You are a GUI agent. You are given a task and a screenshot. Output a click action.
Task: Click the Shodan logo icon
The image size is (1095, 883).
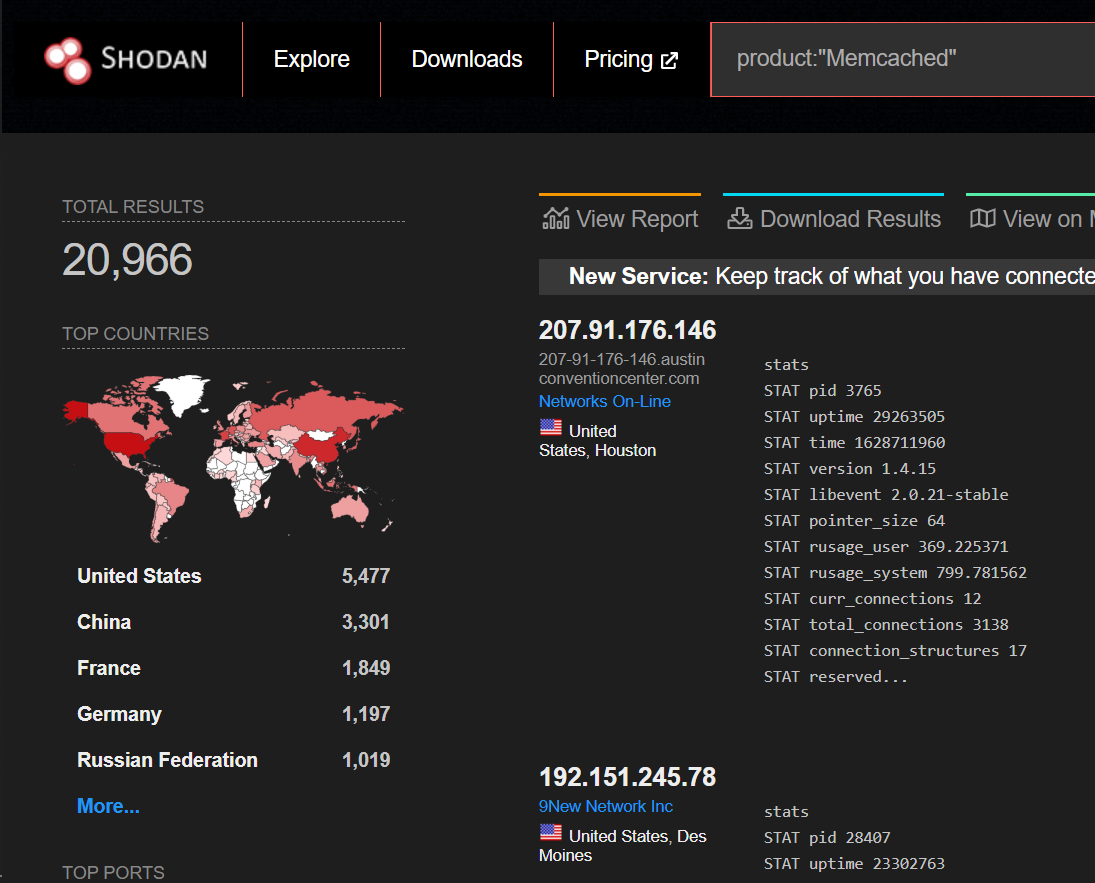coord(68,60)
